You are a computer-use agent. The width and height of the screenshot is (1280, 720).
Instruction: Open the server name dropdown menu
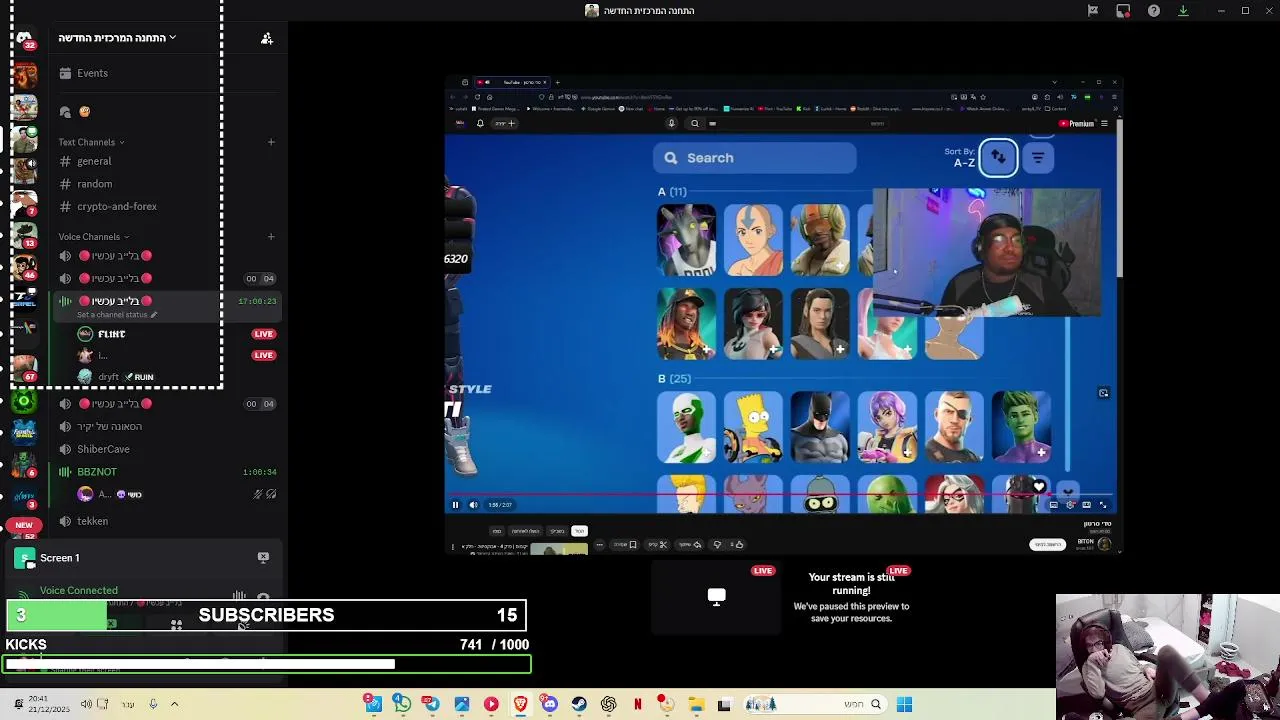pos(117,38)
